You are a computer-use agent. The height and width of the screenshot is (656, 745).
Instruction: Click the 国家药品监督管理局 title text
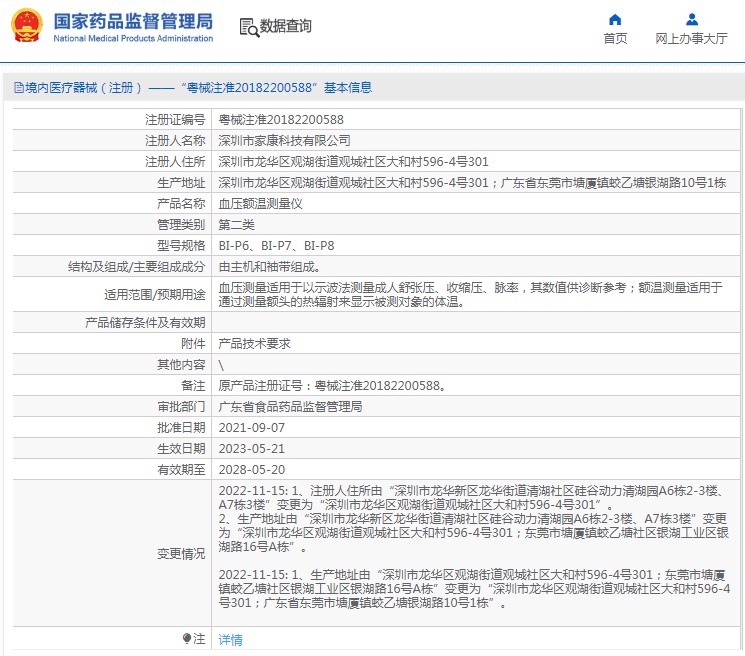tap(132, 21)
